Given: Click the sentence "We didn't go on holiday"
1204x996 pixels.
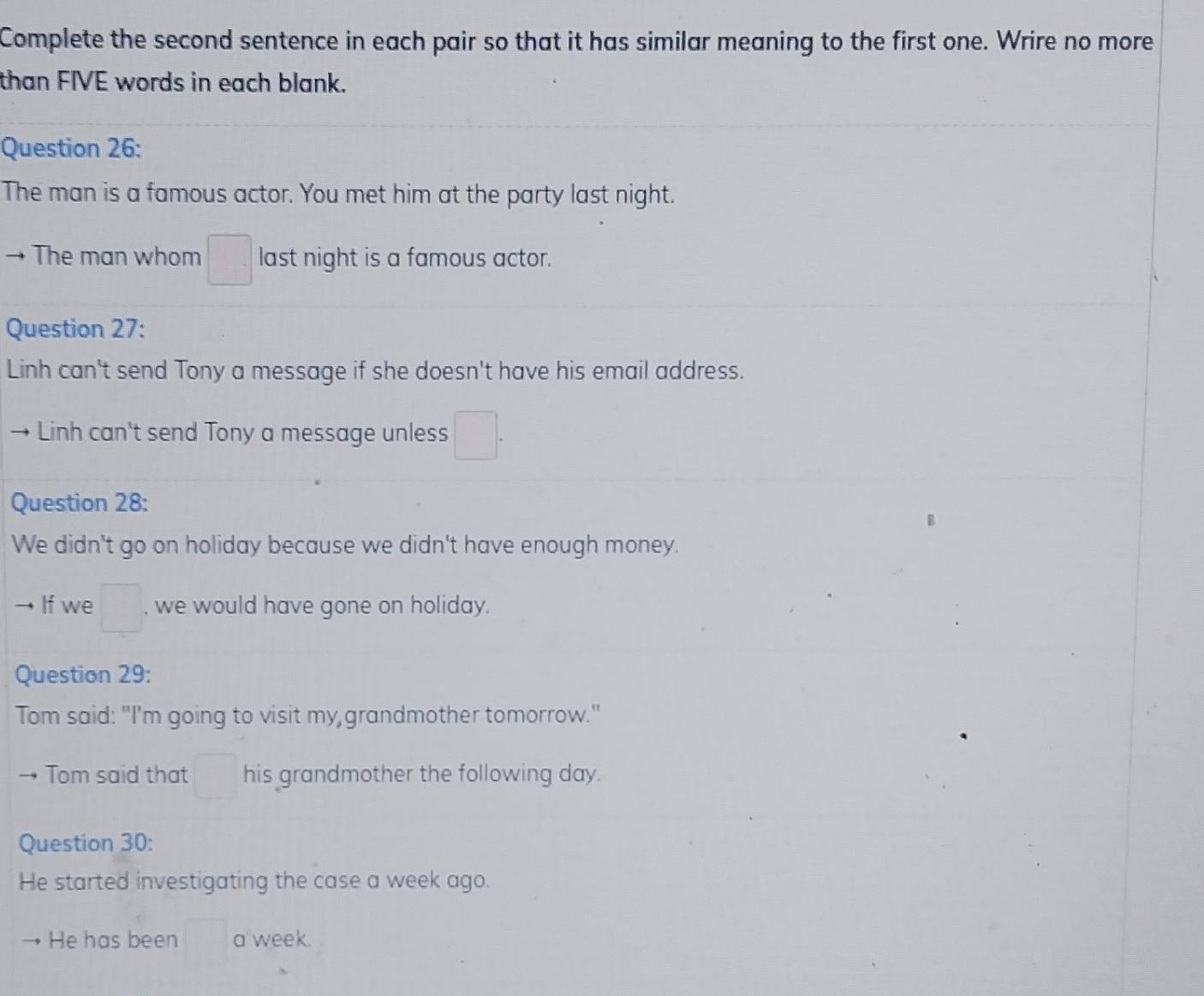Looking at the screenshot, I should tap(346, 546).
